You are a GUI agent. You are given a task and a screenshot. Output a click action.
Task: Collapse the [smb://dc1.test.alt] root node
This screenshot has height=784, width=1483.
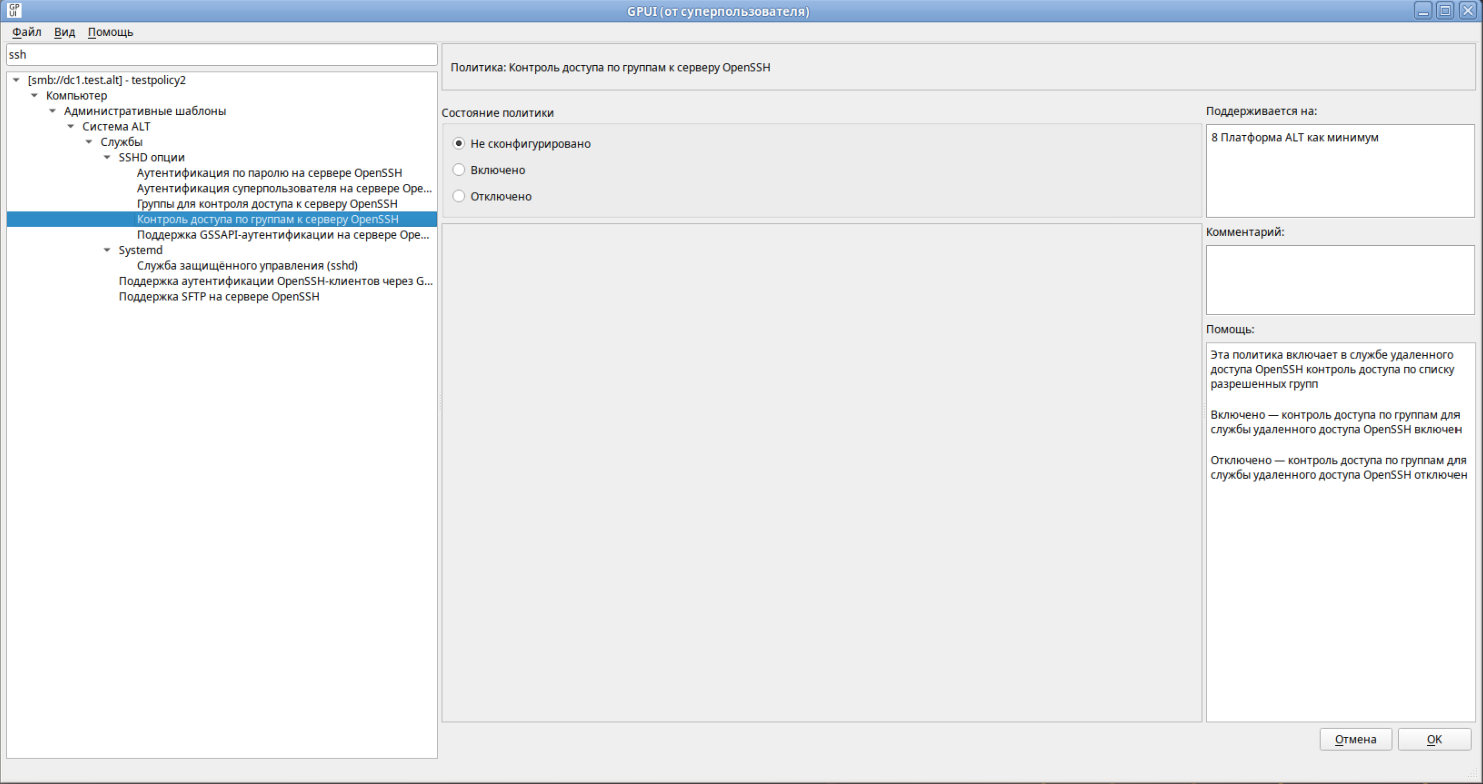(x=17, y=79)
